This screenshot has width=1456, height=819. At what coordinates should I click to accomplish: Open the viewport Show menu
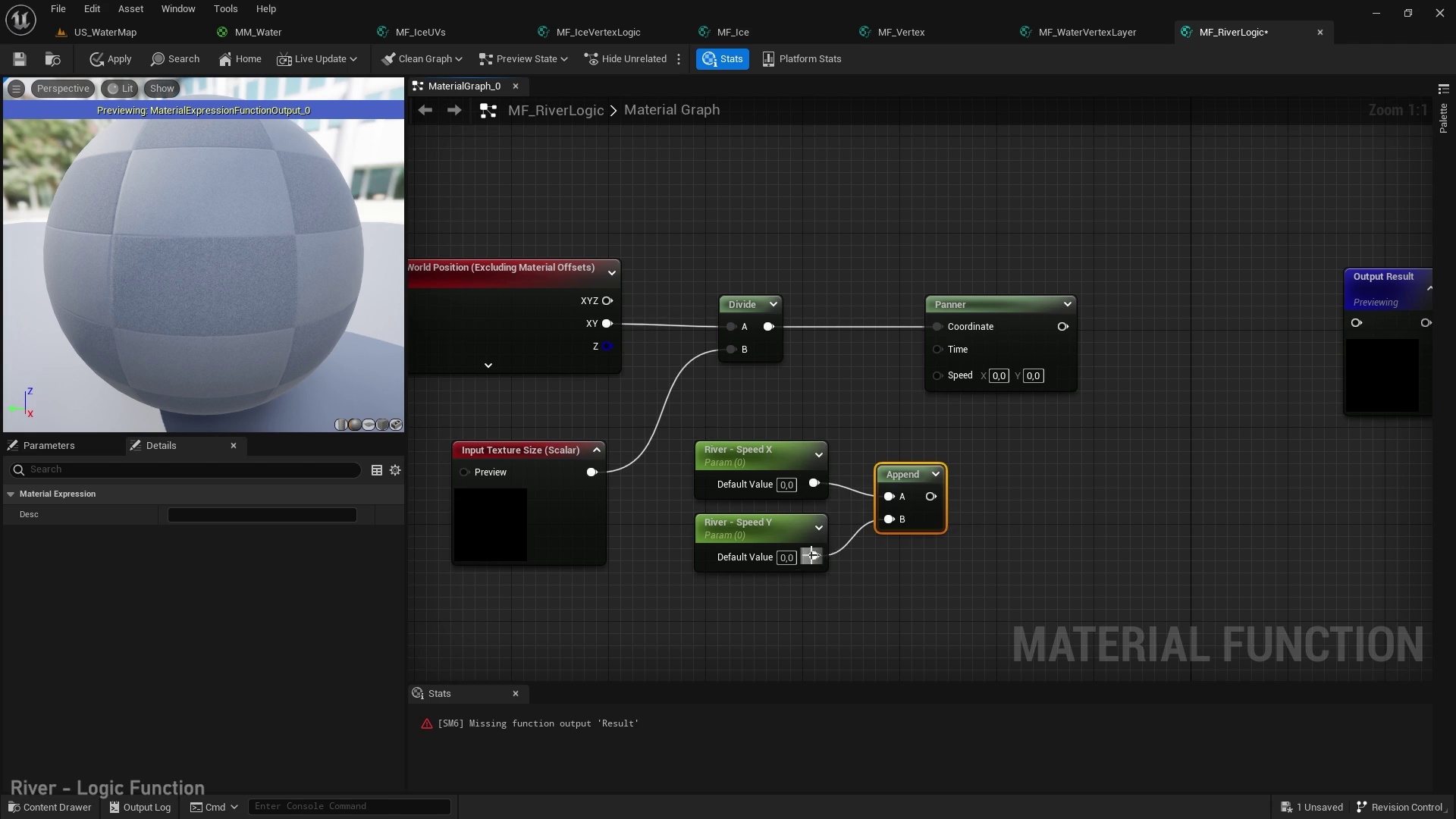coord(162,89)
